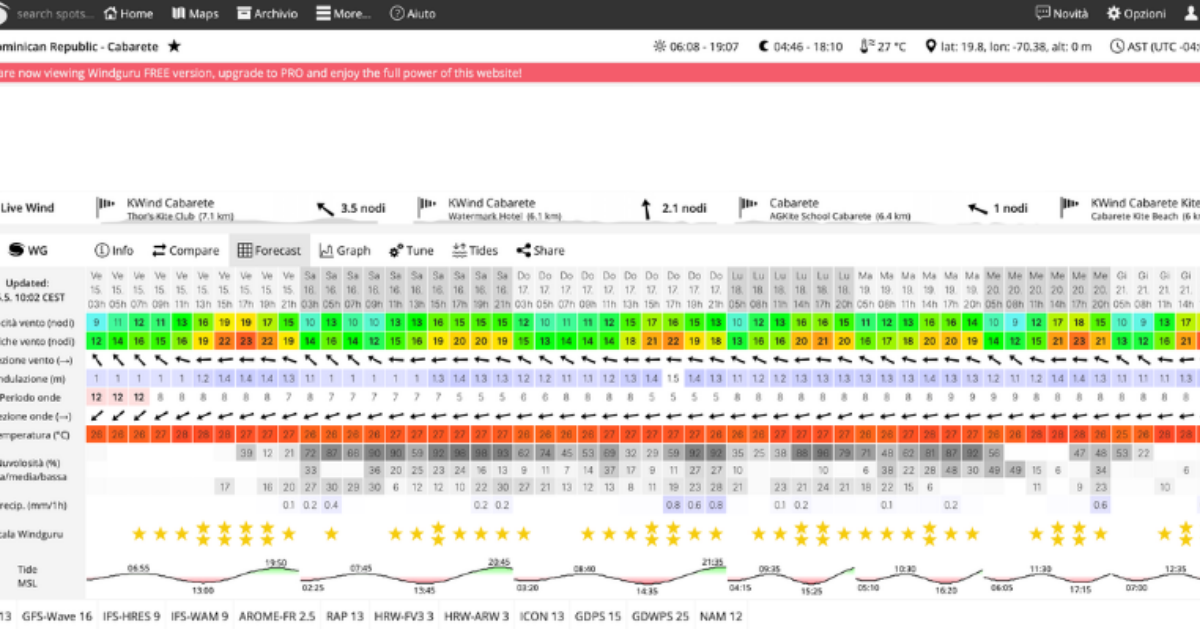Viewport: 1200px width, 630px height.
Task: Select the GDWPS 25 model tab
Action: coord(660,616)
